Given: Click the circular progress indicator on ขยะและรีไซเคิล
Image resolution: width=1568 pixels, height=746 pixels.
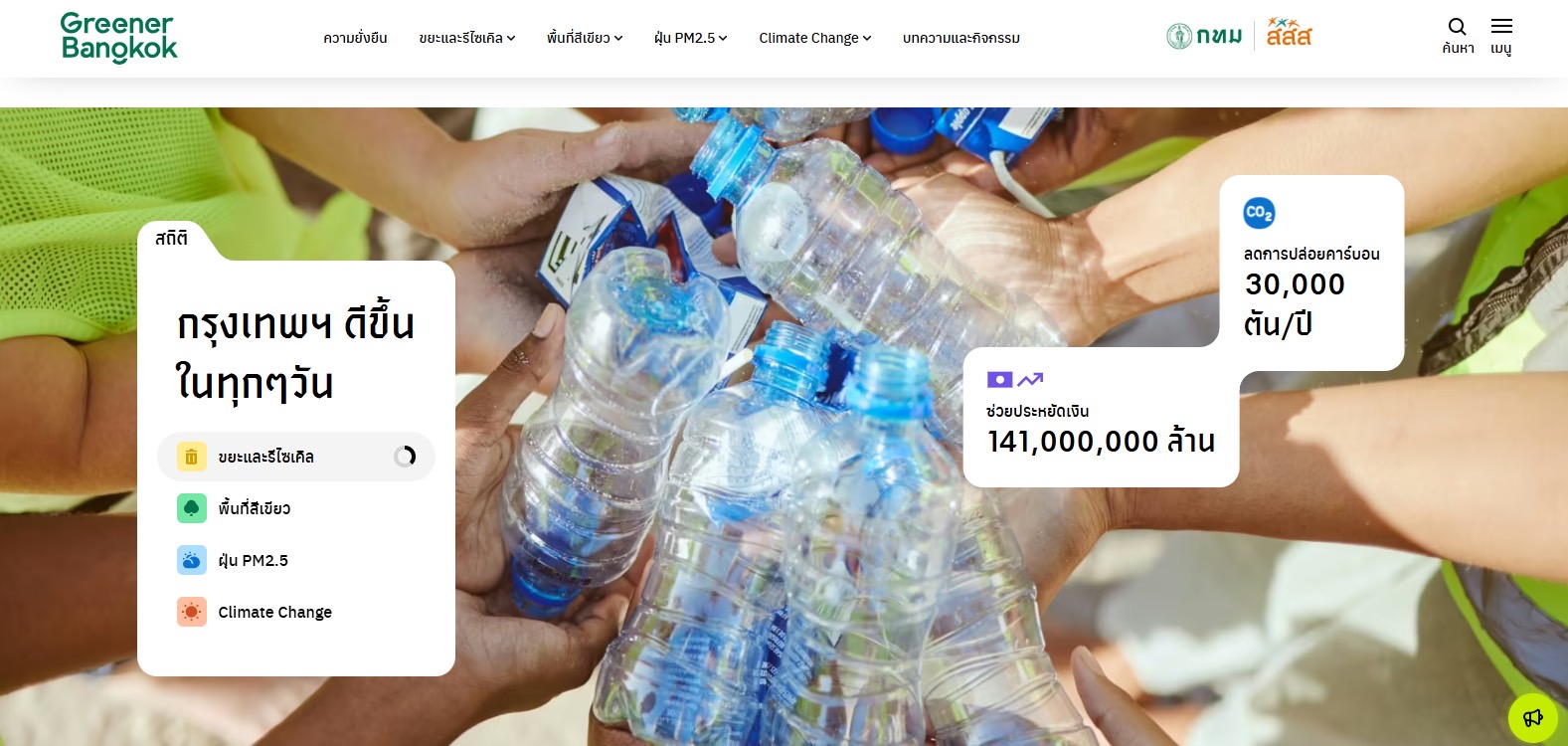Looking at the screenshot, I should pos(405,457).
